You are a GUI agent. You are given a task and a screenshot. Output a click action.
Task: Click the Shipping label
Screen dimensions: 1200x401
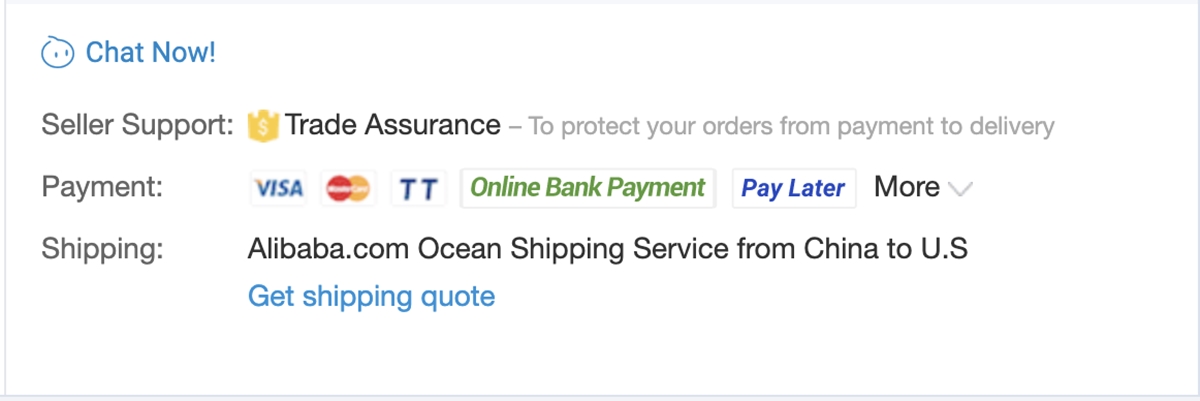[x=102, y=248]
